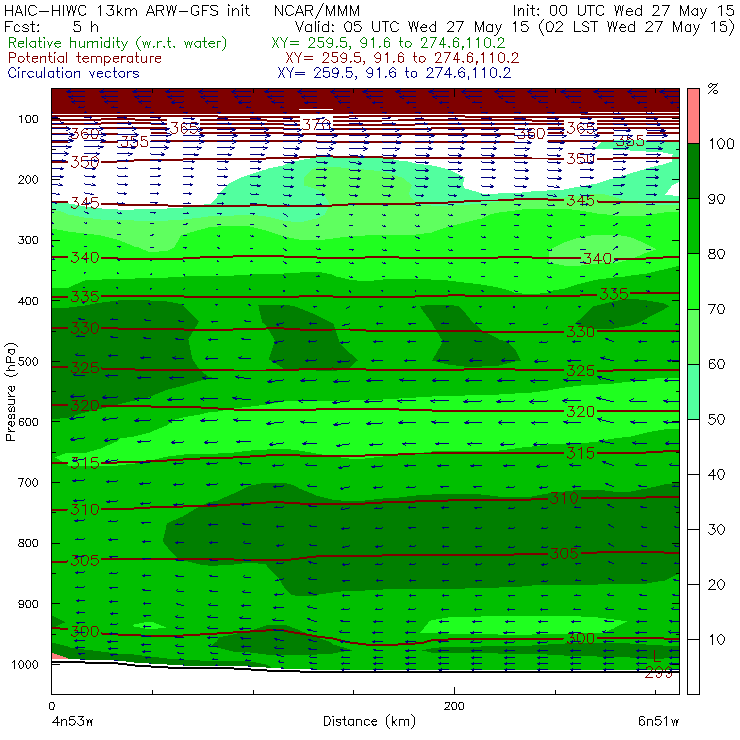Click the "299" contour label near the surface
Image resolution: width=740 pixels, height=740 pixels.
point(658,673)
